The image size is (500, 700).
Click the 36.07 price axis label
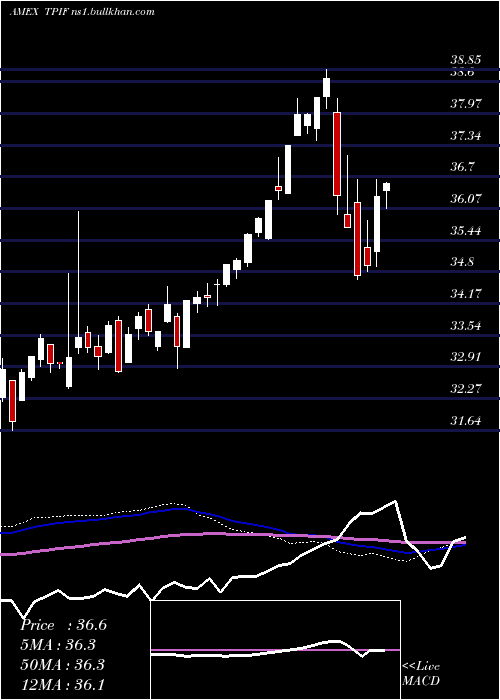466,199
